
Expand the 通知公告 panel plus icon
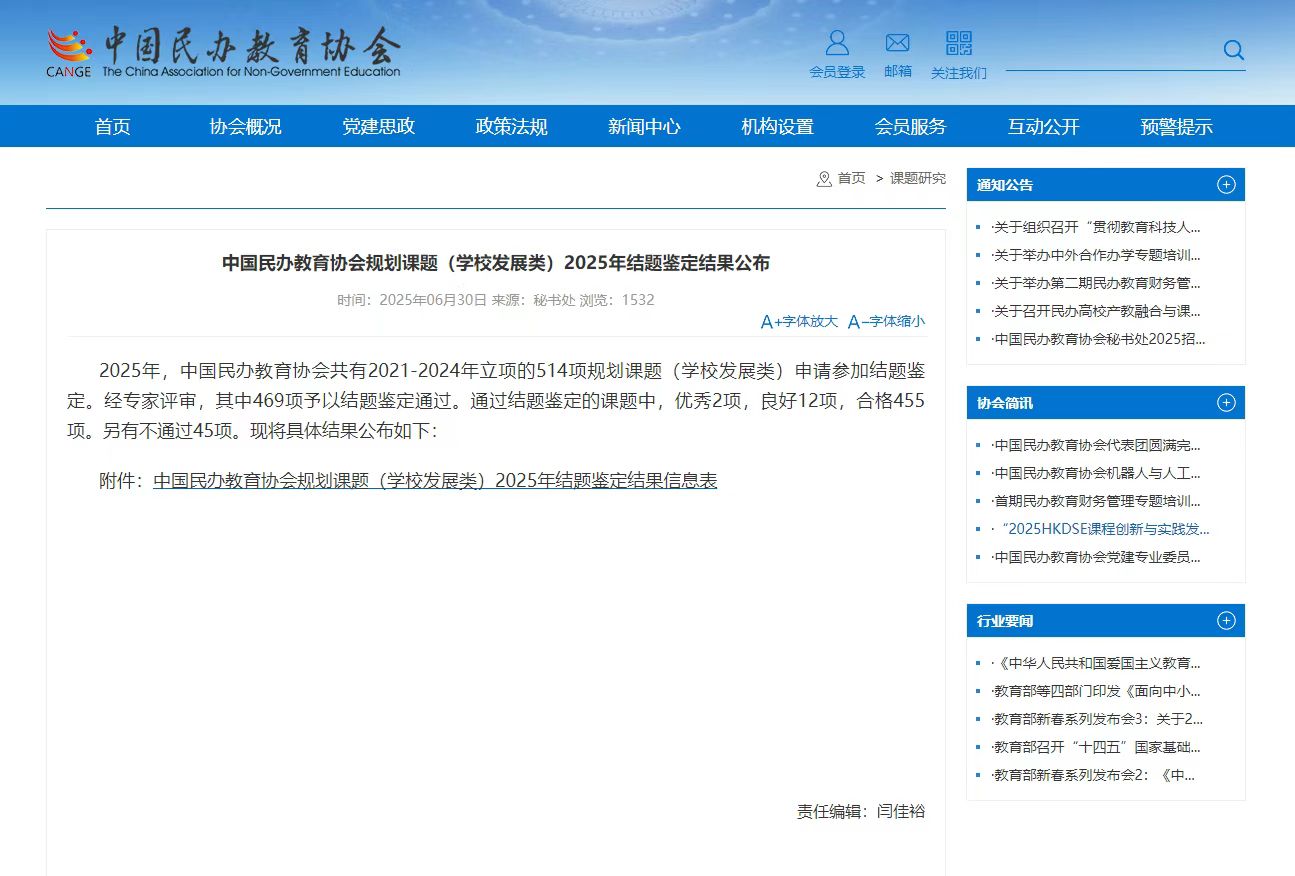1226,185
